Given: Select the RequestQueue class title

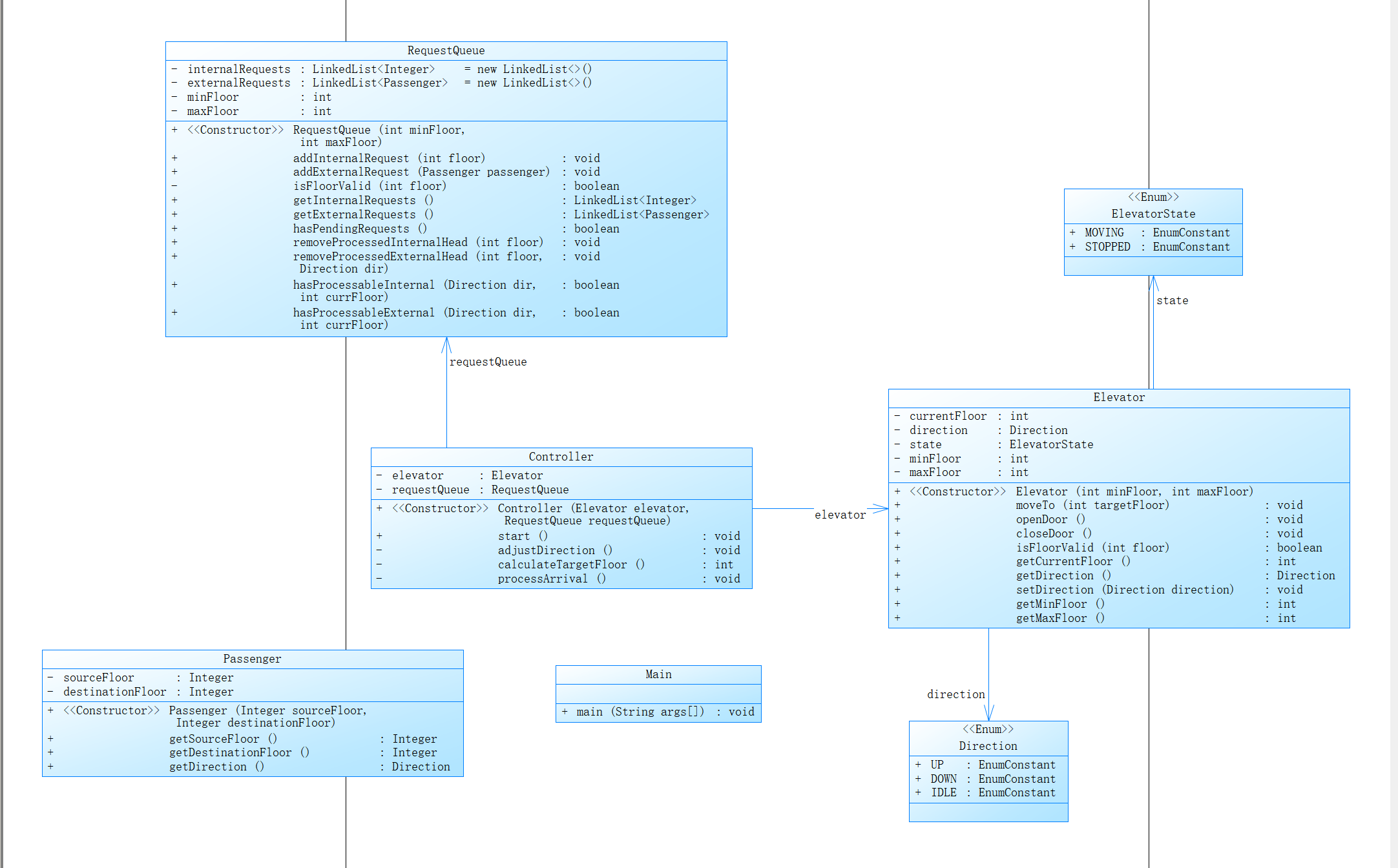Looking at the screenshot, I should click(446, 50).
